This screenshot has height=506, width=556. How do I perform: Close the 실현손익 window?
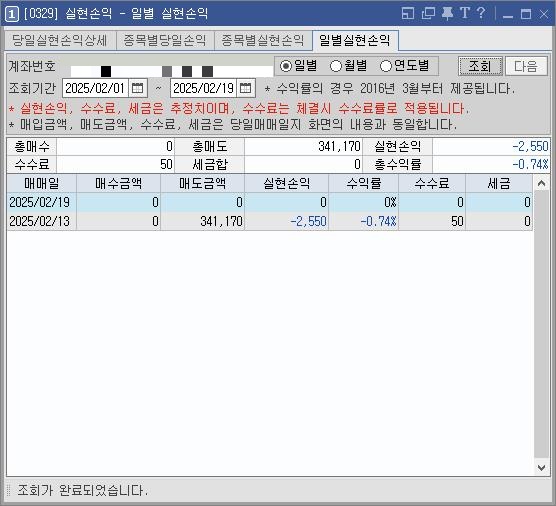click(x=544, y=15)
